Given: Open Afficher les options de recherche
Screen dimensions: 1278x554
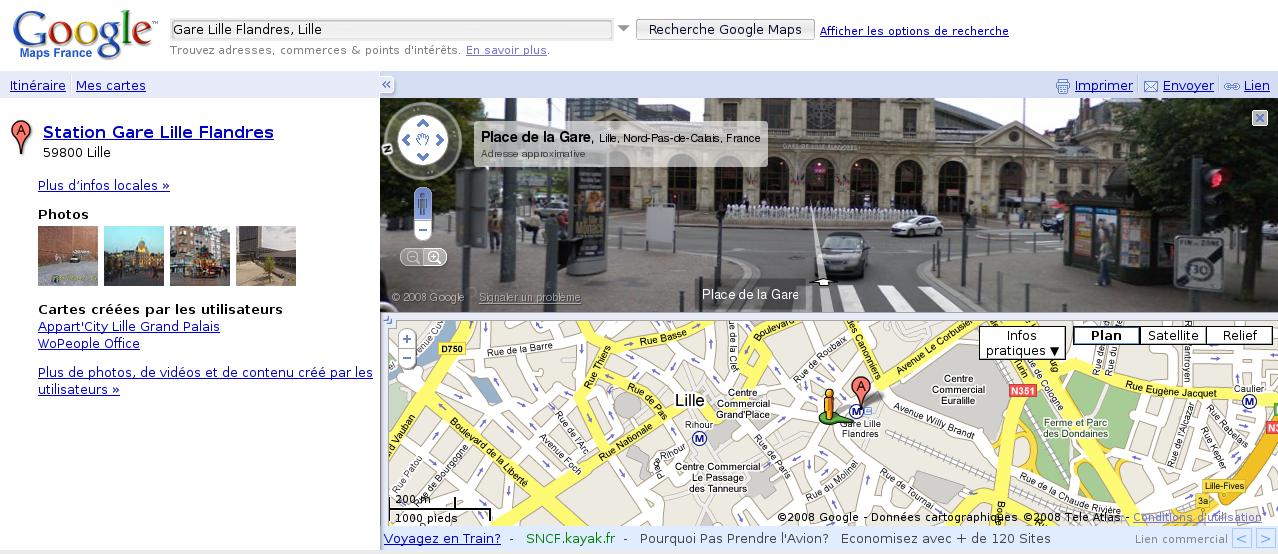Looking at the screenshot, I should (x=914, y=31).
